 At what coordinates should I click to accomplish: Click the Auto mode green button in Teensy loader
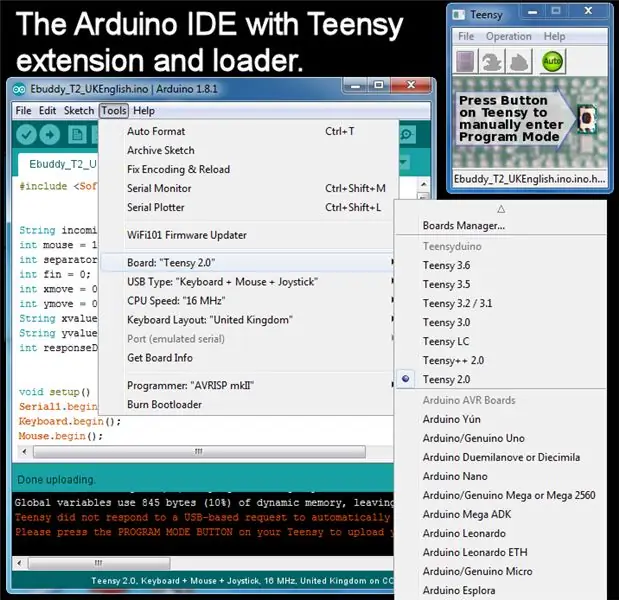click(x=551, y=61)
